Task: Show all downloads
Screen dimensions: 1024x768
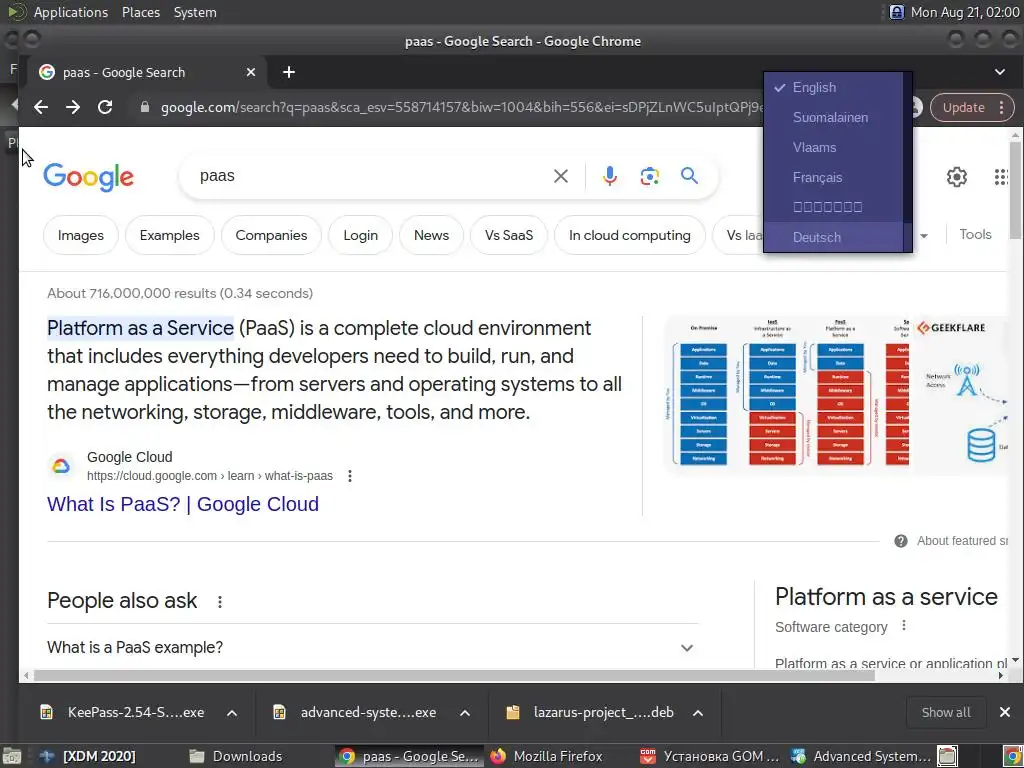Action: tap(946, 712)
